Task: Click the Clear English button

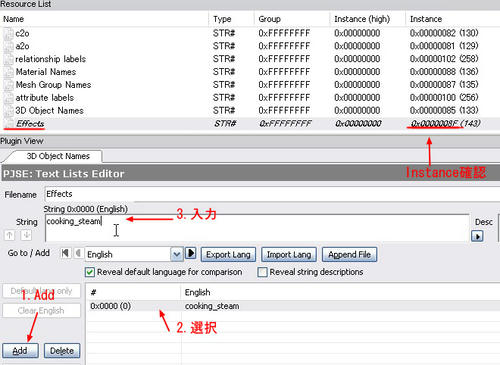Action: tap(41, 311)
